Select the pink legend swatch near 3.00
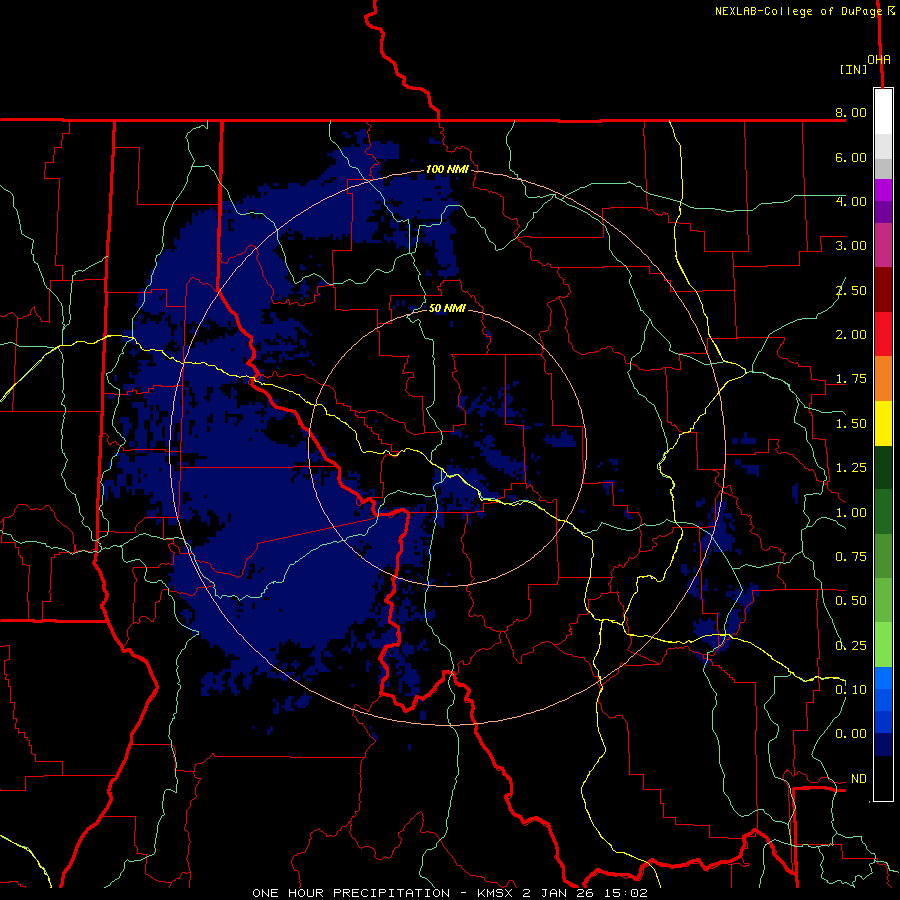Screen dimensions: 900x900 coord(883,246)
